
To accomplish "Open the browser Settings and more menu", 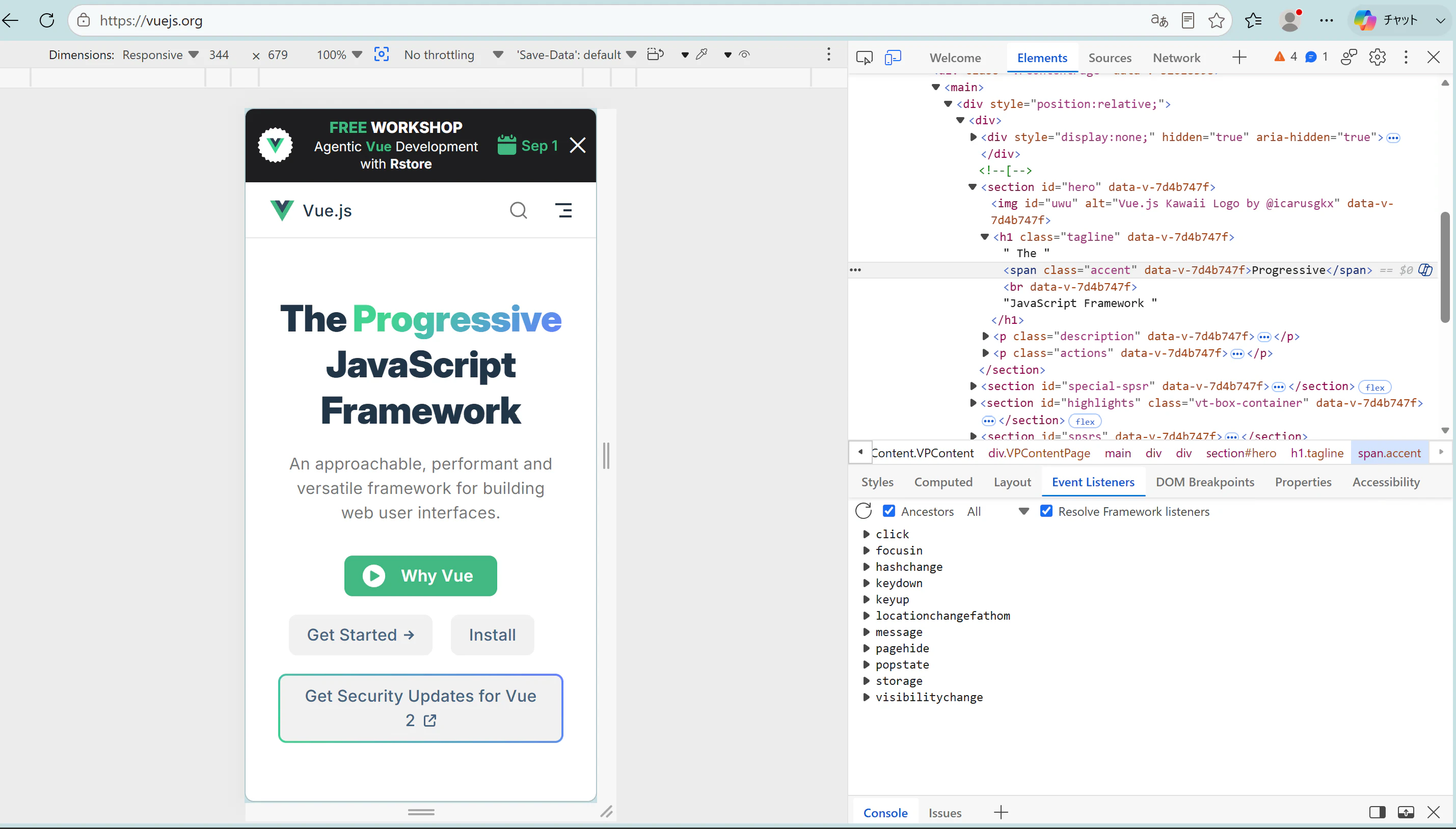I will pos(1326,20).
